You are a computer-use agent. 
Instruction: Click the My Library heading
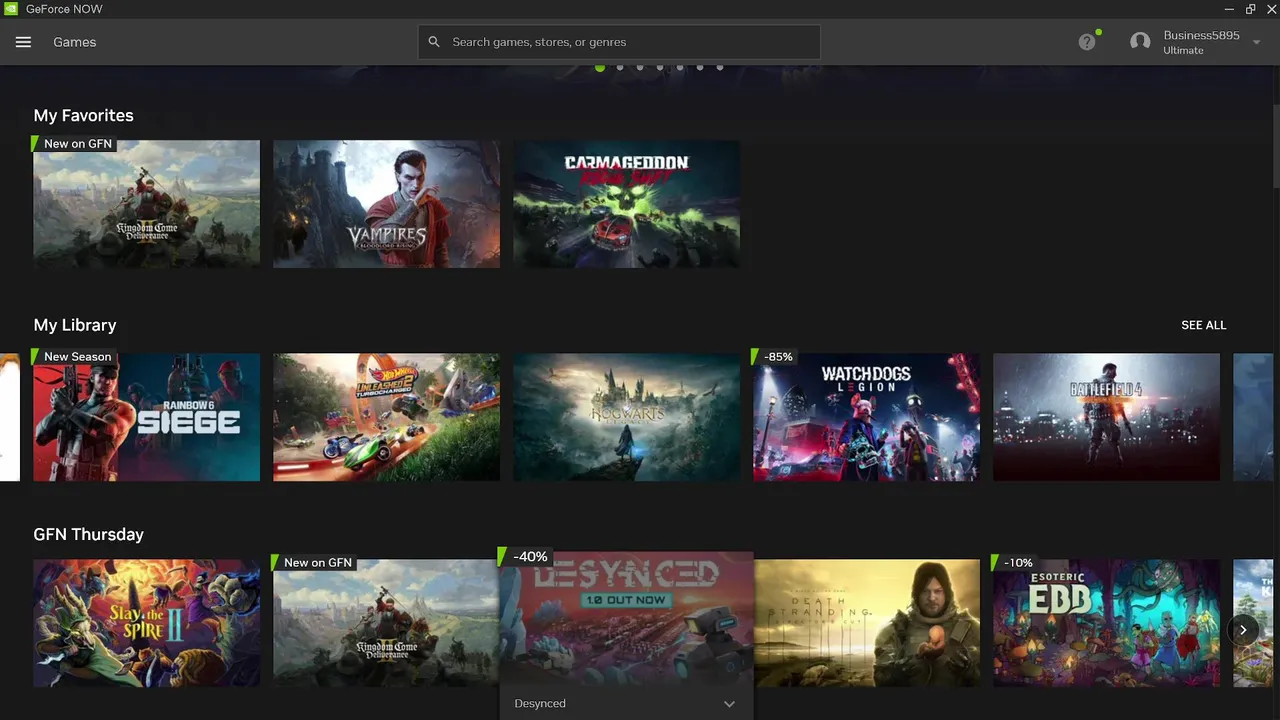75,325
